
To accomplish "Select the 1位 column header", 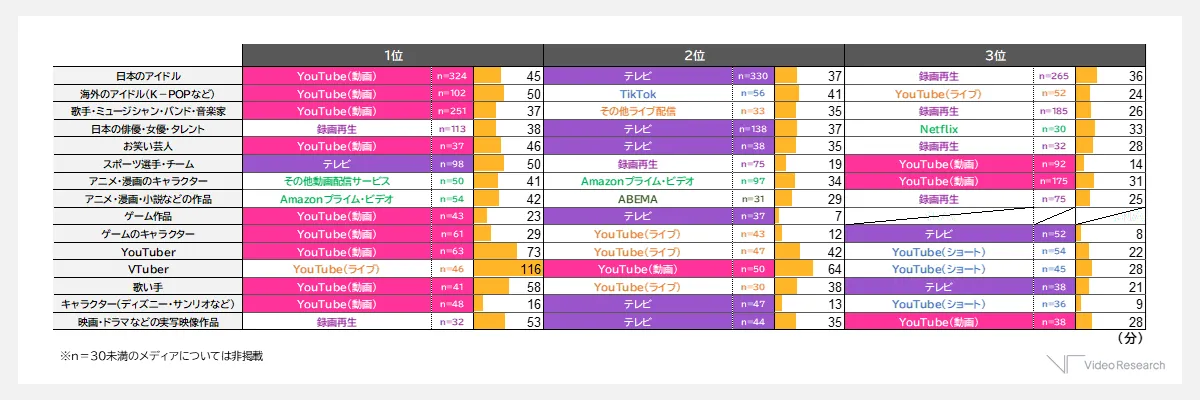I will [393, 55].
